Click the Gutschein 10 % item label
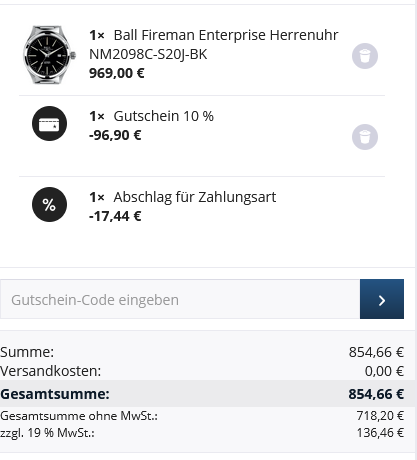Screen dimensions: 417x460 coord(163,116)
